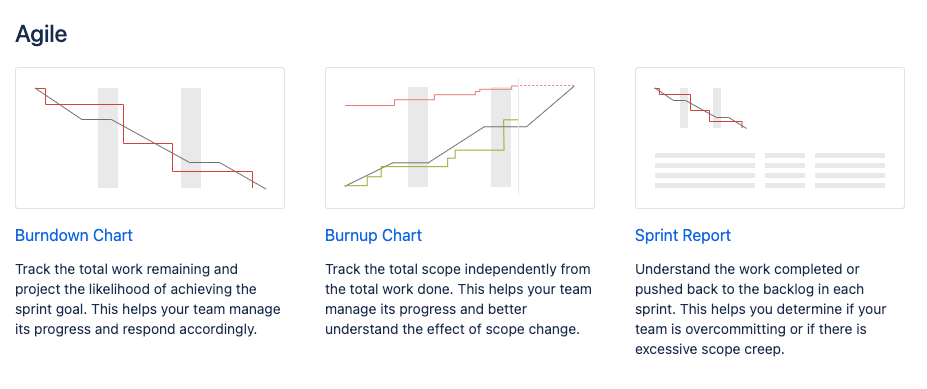Select the Burnup Chart preview thumbnail
Image resolution: width=927 pixels, height=389 pixels.
460,138
